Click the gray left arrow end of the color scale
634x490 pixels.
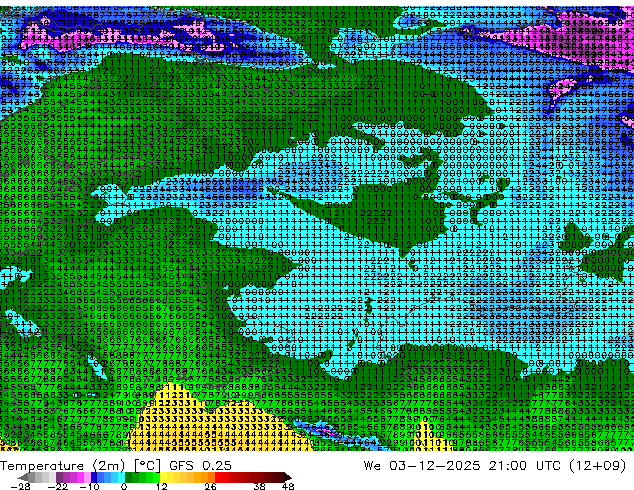(22, 477)
